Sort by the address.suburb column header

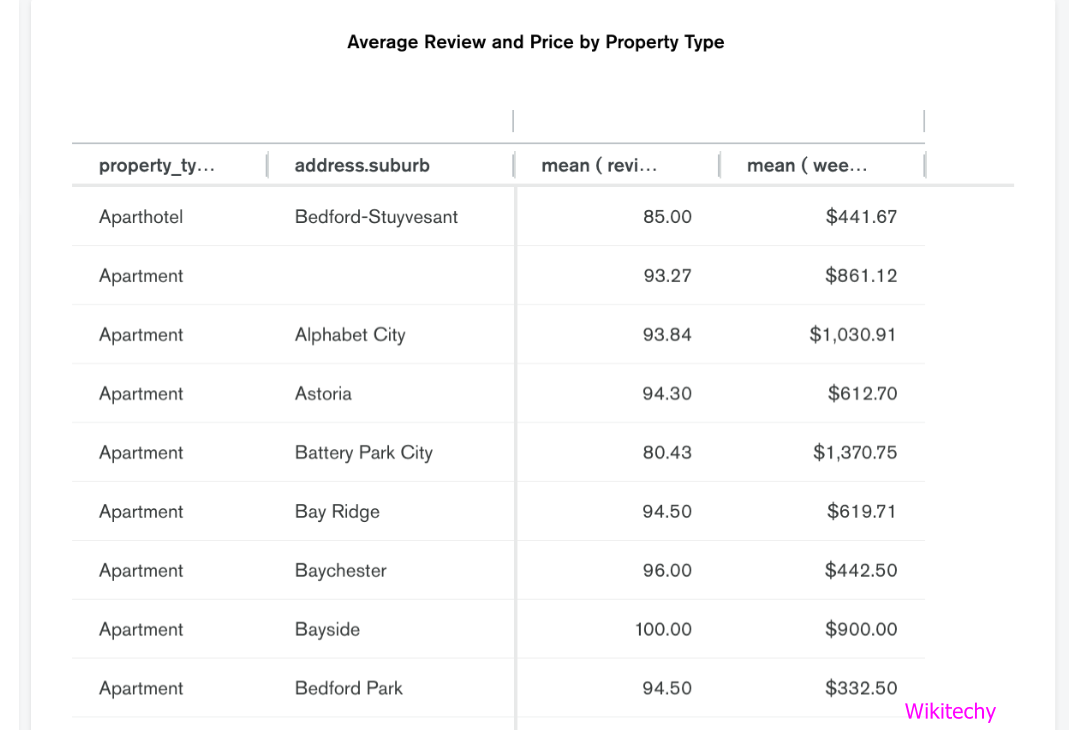(362, 166)
